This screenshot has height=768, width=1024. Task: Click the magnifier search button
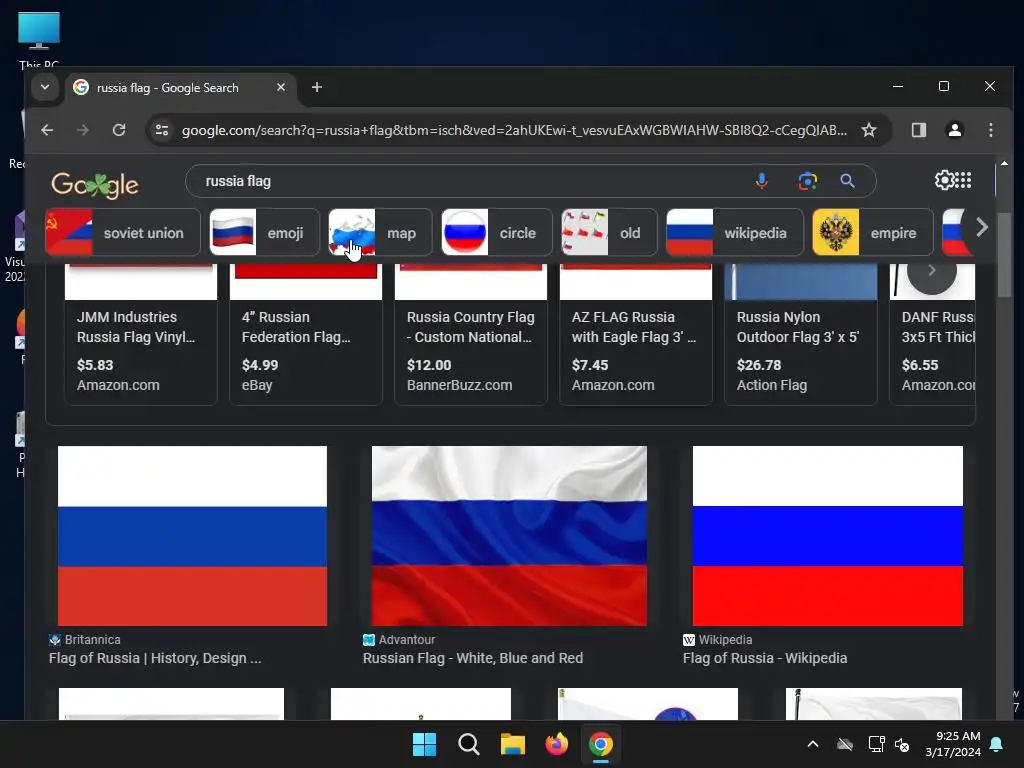(x=848, y=181)
